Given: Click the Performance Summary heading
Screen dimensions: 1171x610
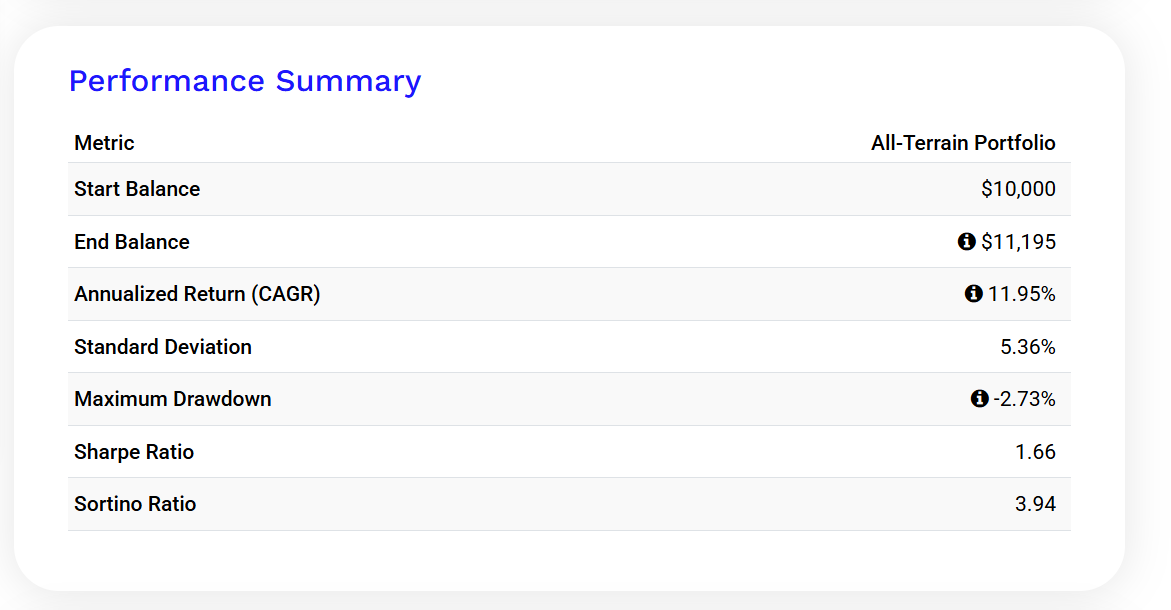Looking at the screenshot, I should coord(245,81).
